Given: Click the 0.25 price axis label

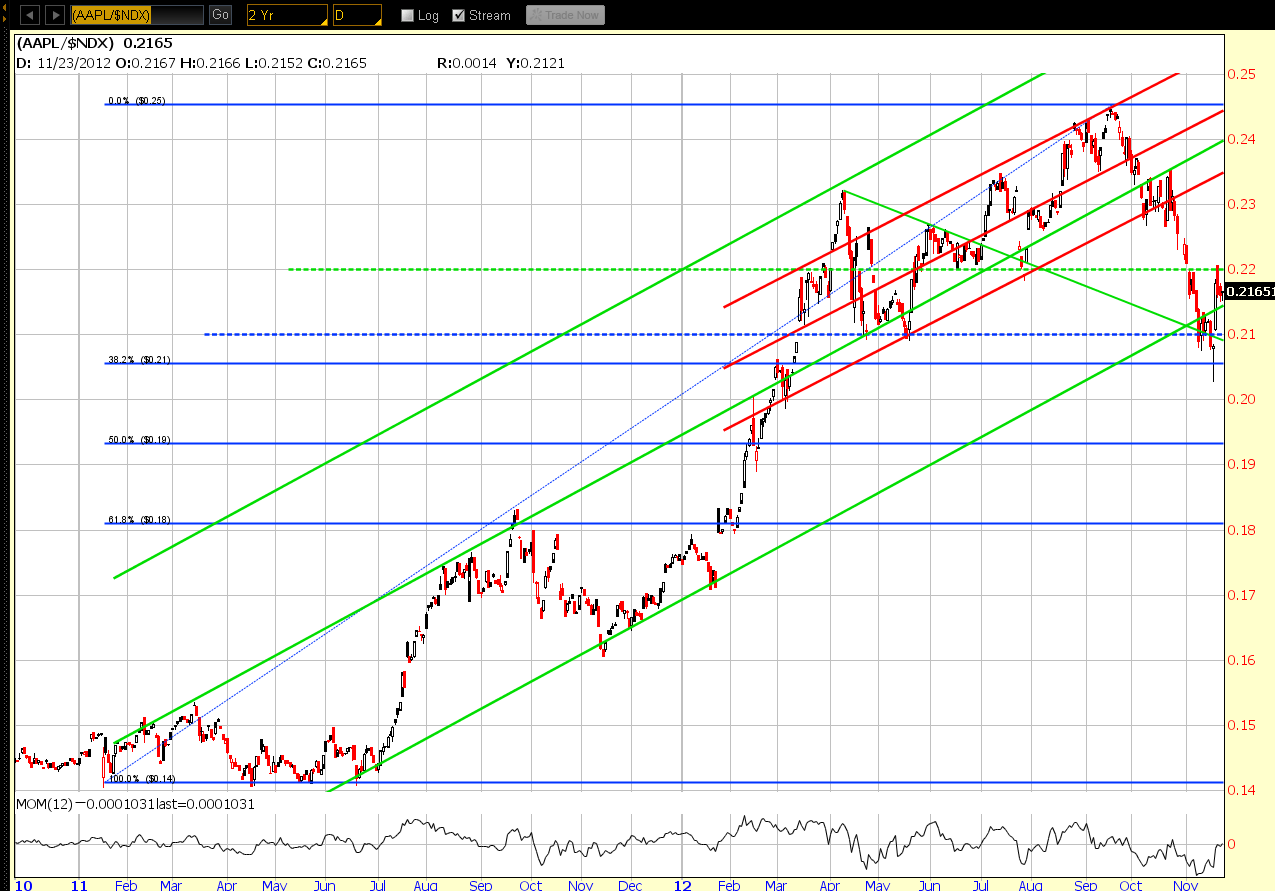Looking at the screenshot, I should click(x=1243, y=74).
